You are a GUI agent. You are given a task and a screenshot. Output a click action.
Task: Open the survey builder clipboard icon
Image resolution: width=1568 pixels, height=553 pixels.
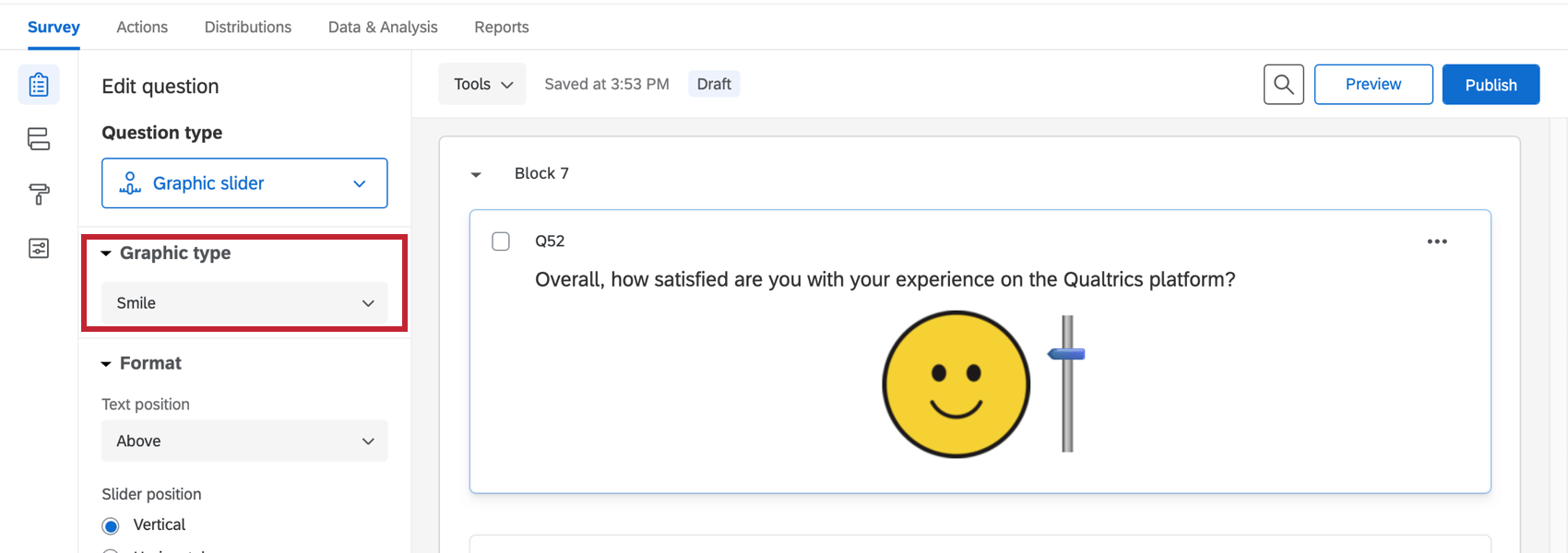(x=39, y=85)
